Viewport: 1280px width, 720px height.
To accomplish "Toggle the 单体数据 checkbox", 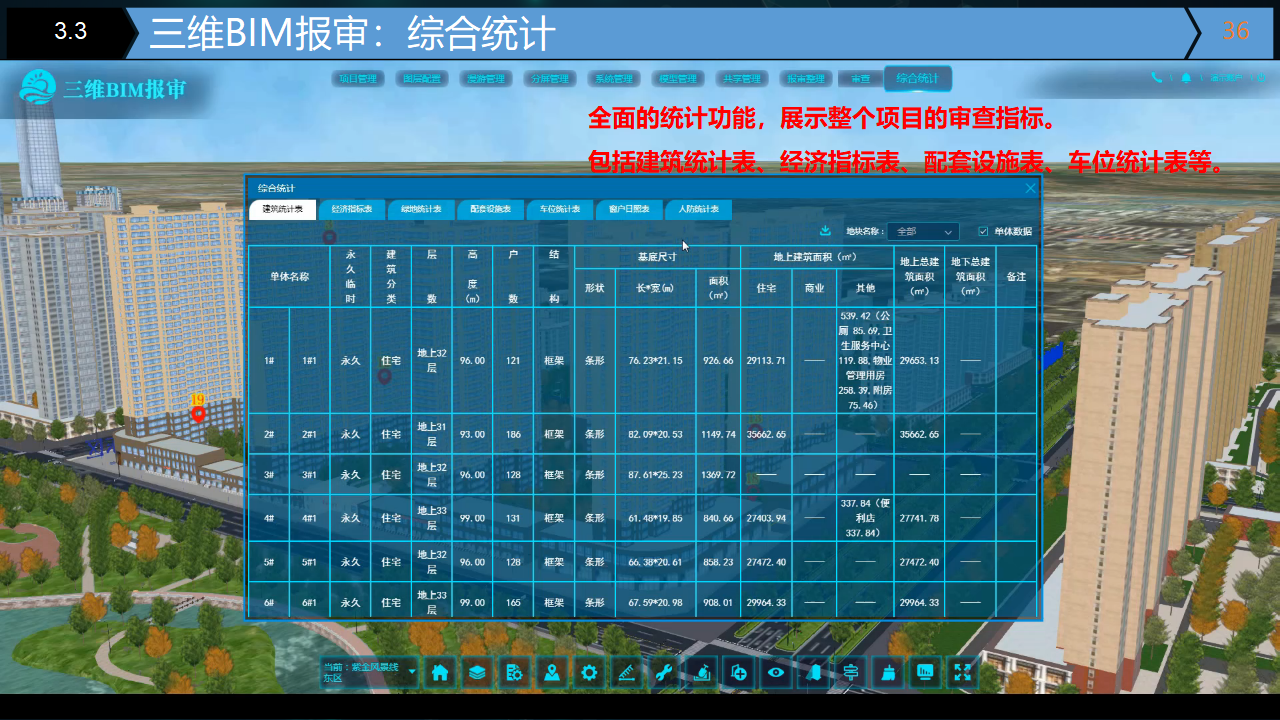I will point(983,231).
